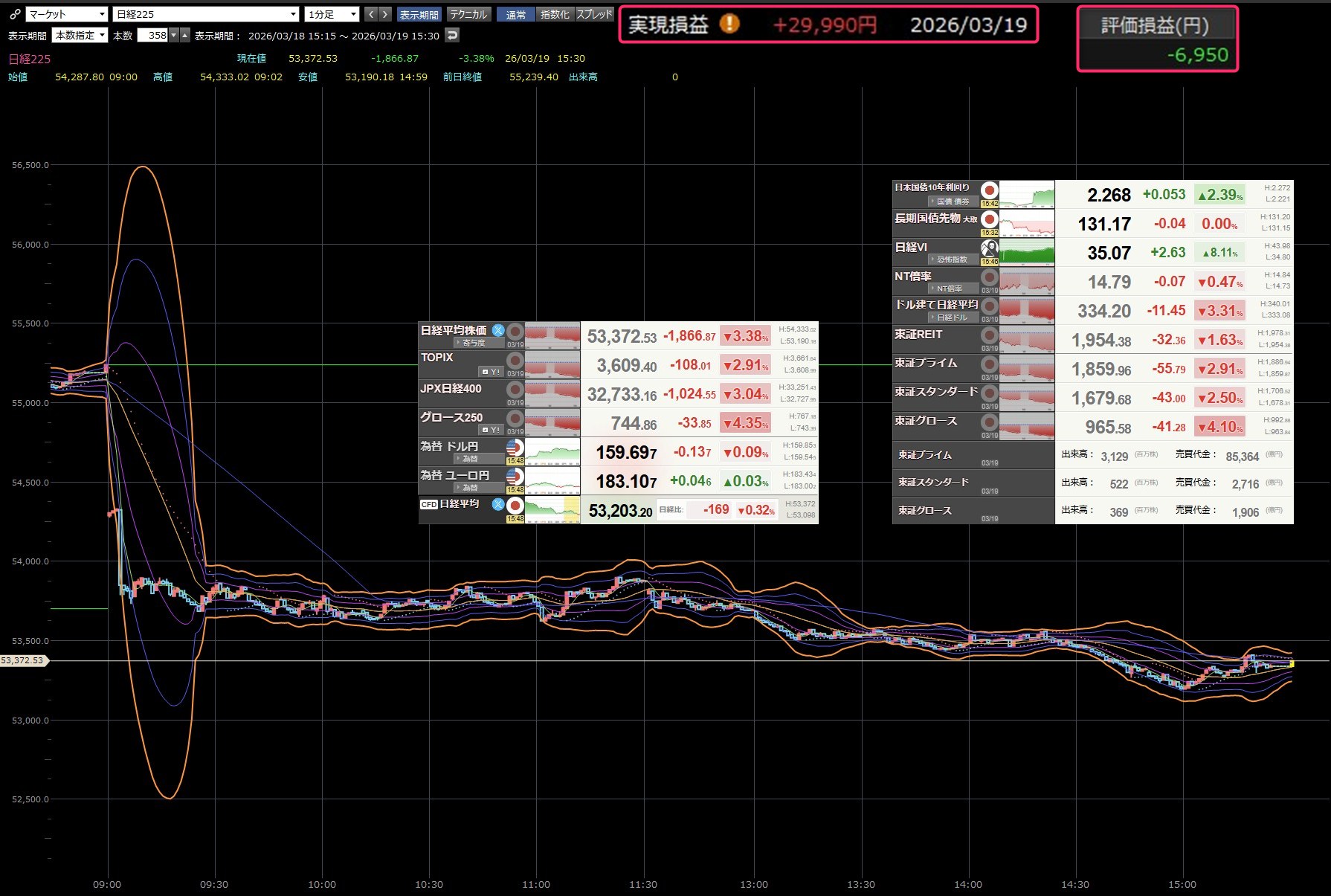Click the X share icon on 日経平均株価
The image size is (1331, 896).
point(498,330)
